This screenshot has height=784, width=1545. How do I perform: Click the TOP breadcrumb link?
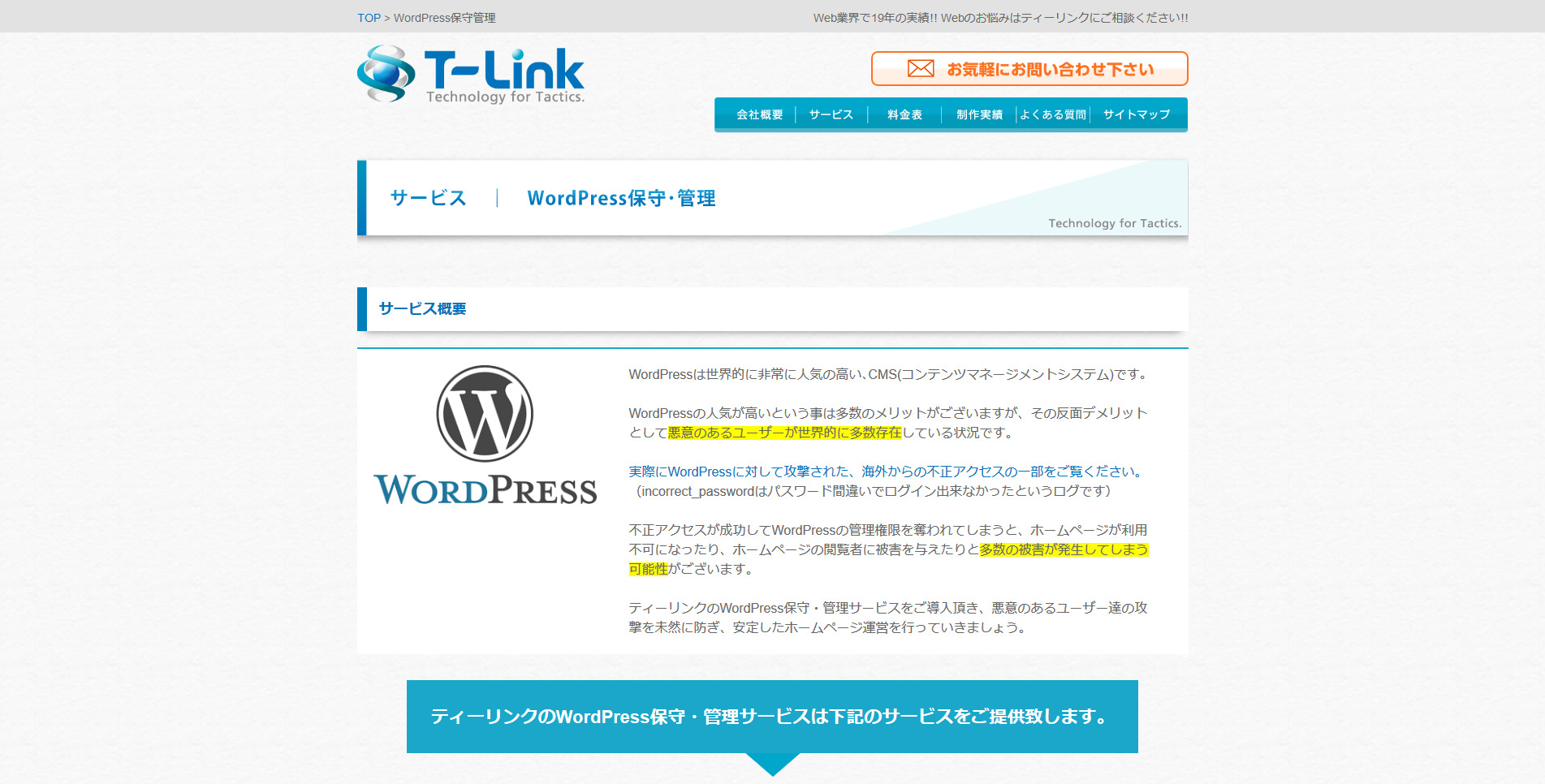point(369,18)
